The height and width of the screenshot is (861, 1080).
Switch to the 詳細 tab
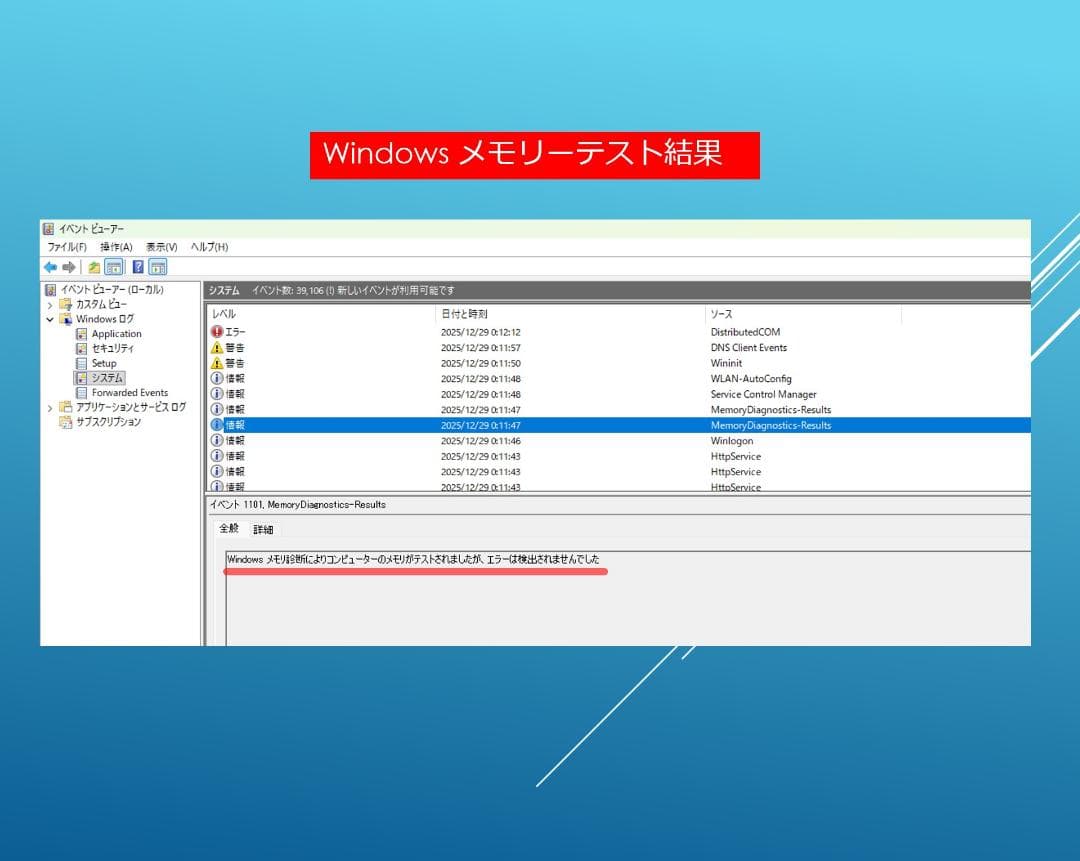263,529
